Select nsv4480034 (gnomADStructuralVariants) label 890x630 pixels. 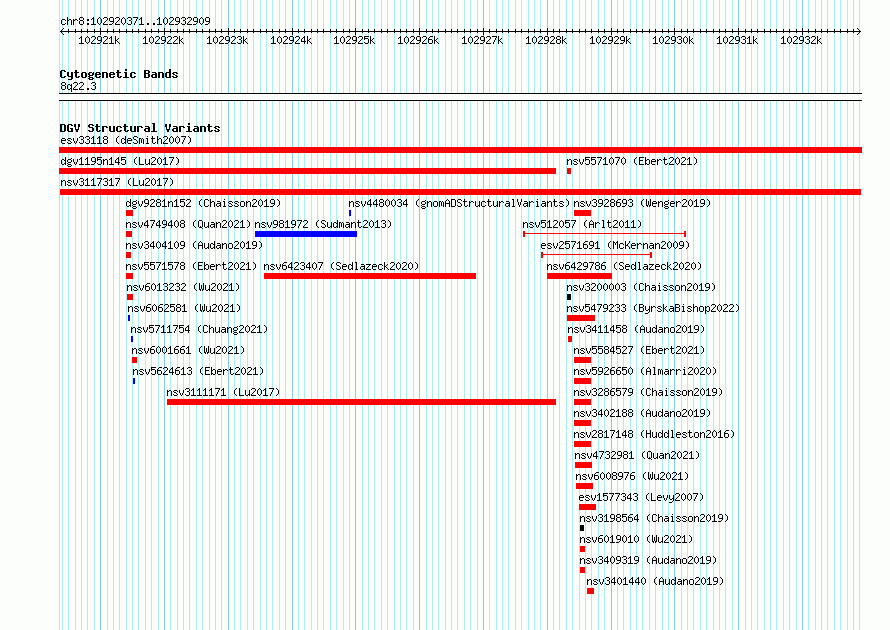(459, 203)
